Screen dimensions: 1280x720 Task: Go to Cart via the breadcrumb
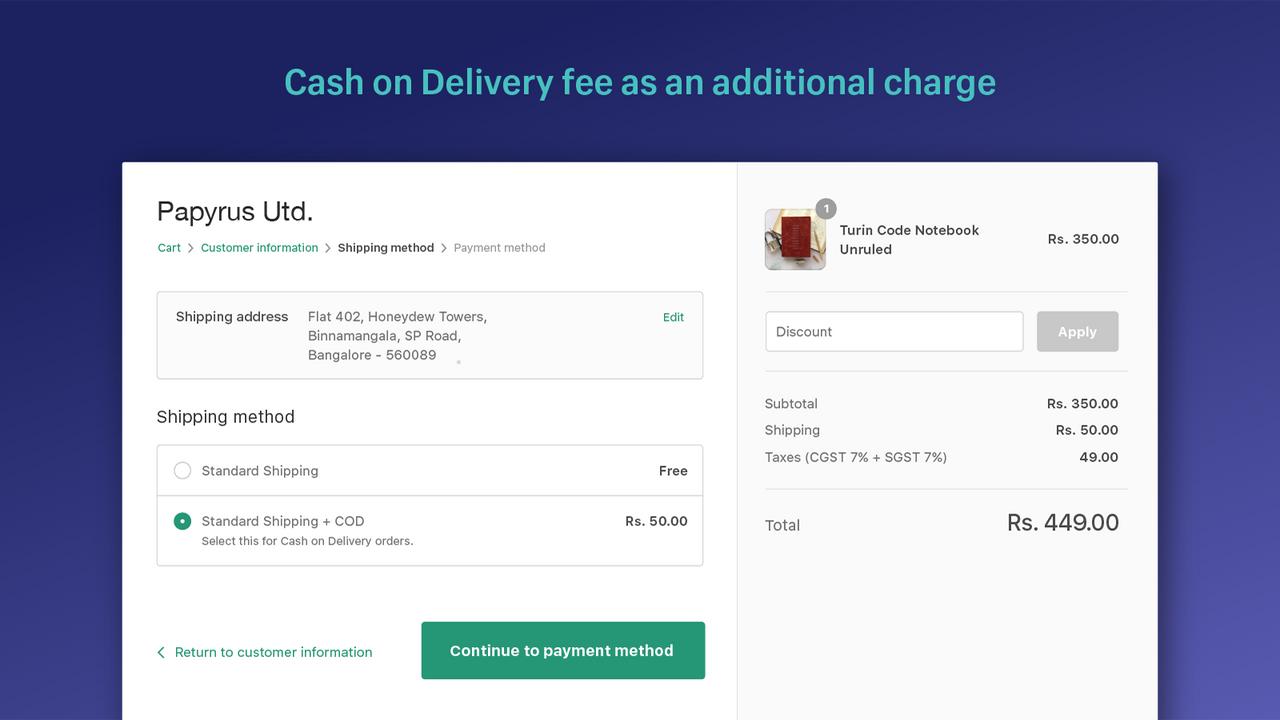169,247
